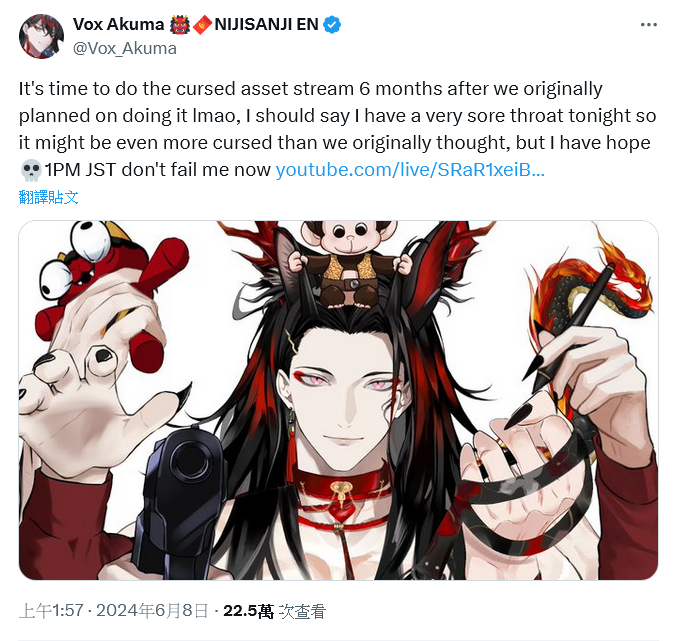Viewport: 676px width, 641px height.
Task: Click the skull emoji in tweet text
Action: (31, 170)
